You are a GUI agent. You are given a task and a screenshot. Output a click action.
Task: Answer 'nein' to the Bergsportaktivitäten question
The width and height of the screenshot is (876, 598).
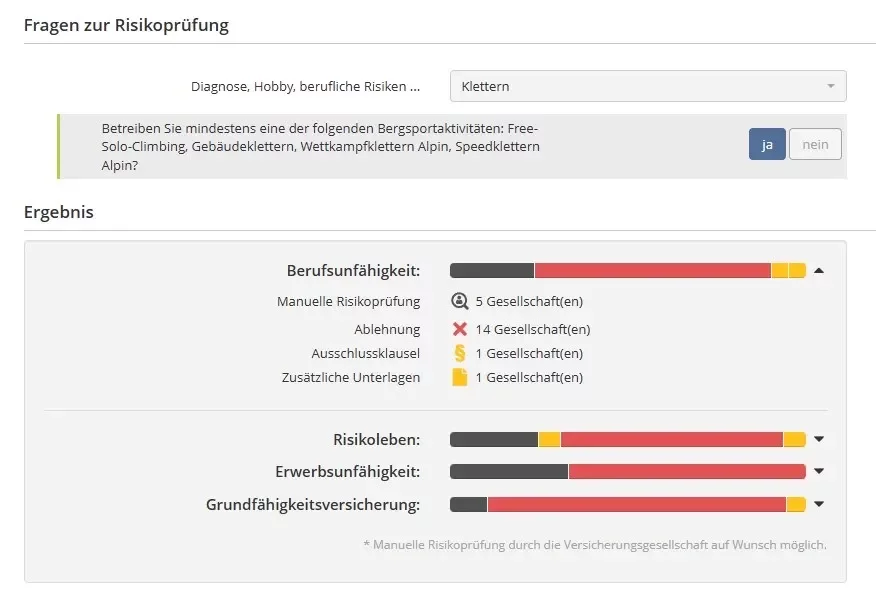click(814, 144)
